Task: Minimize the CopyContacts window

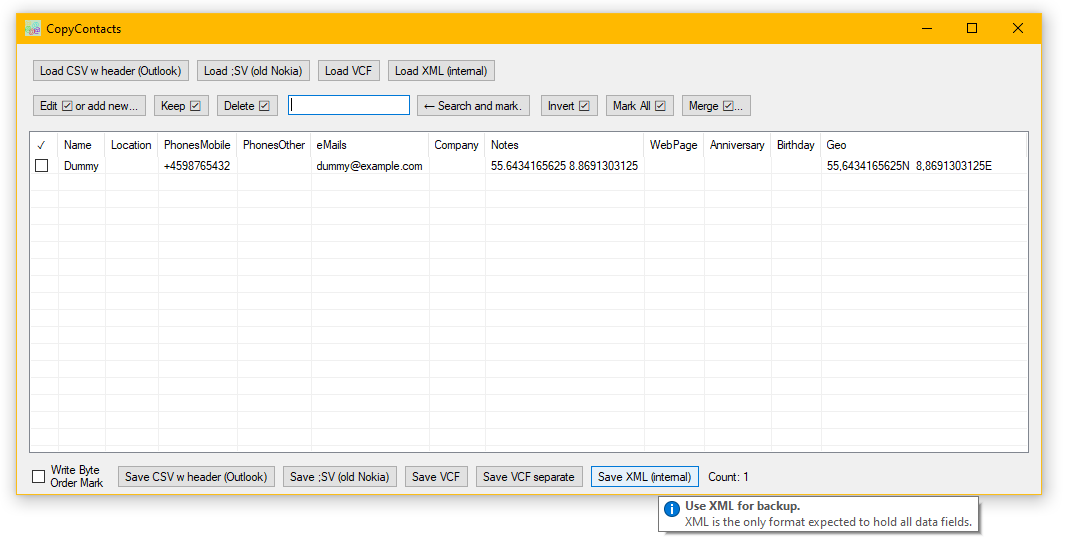Action: tap(927, 28)
